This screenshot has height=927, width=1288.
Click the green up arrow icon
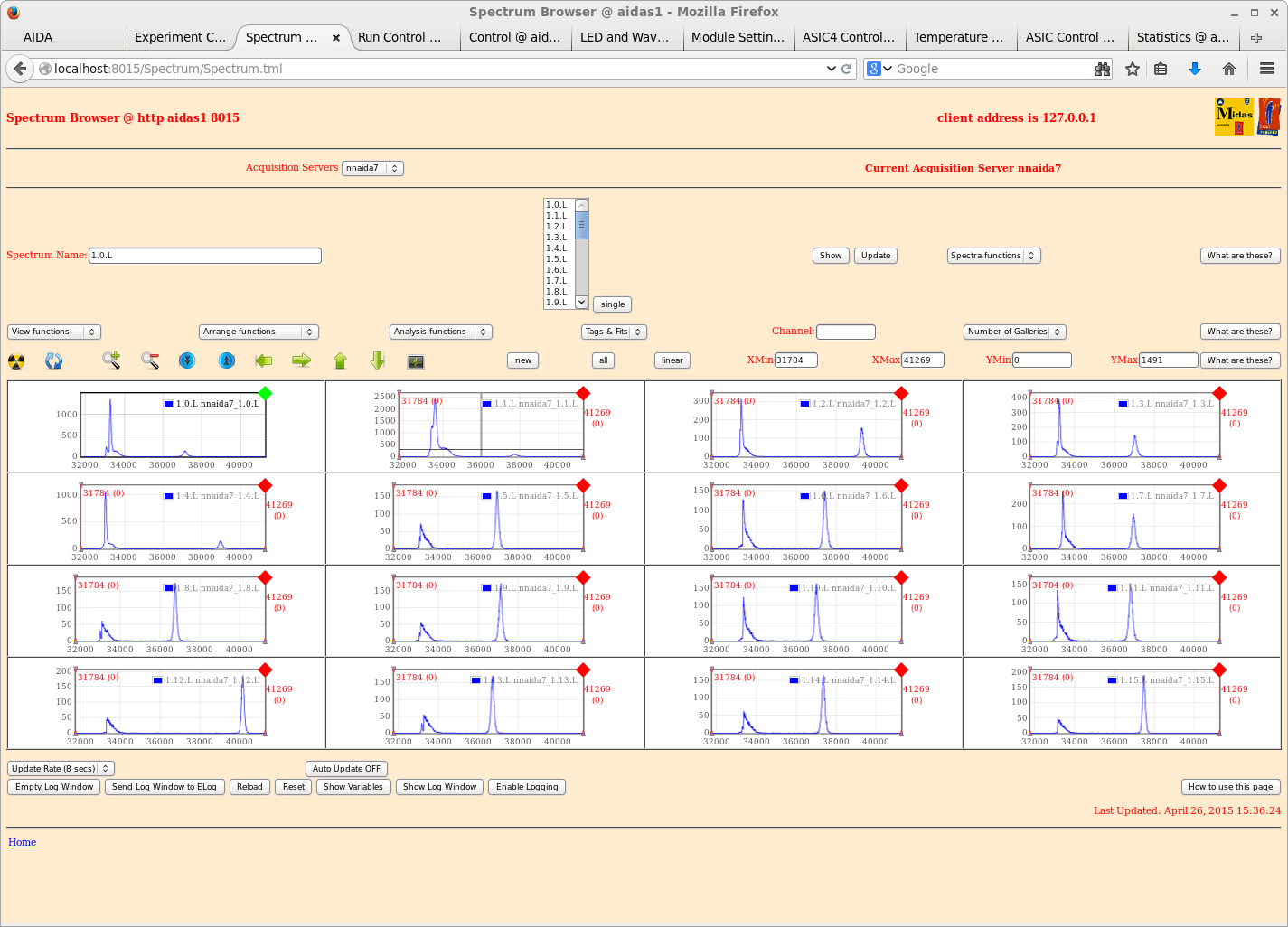tap(341, 360)
